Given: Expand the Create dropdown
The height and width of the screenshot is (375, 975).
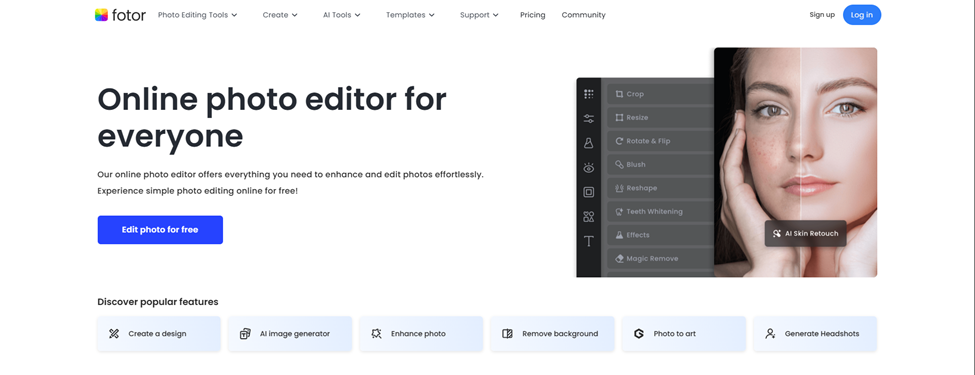Looking at the screenshot, I should tap(280, 15).
